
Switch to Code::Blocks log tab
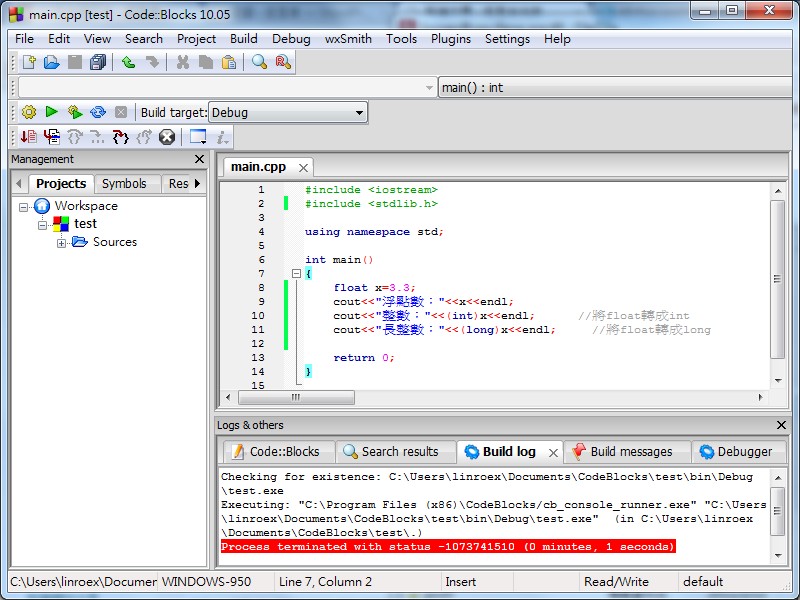pyautogui.click(x=279, y=452)
